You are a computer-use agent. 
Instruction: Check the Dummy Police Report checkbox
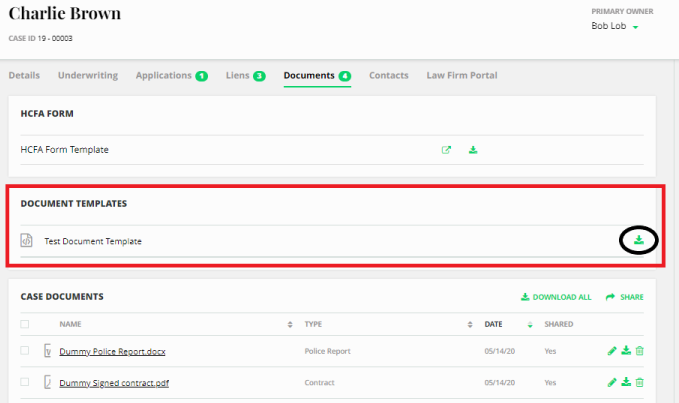pos(25,351)
